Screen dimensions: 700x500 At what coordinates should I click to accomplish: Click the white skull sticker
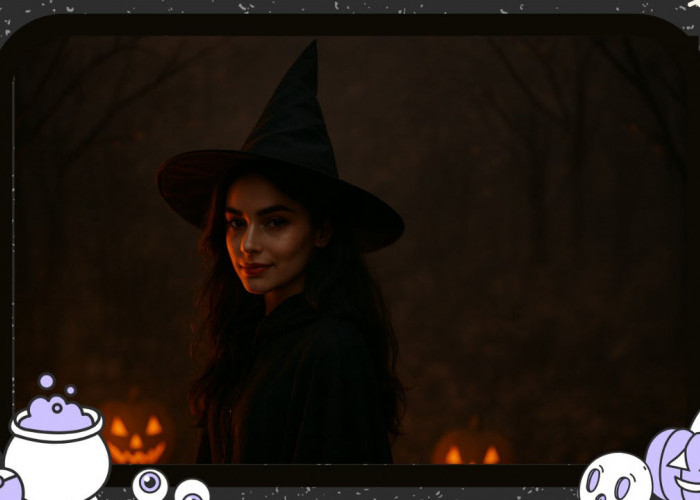point(614,479)
